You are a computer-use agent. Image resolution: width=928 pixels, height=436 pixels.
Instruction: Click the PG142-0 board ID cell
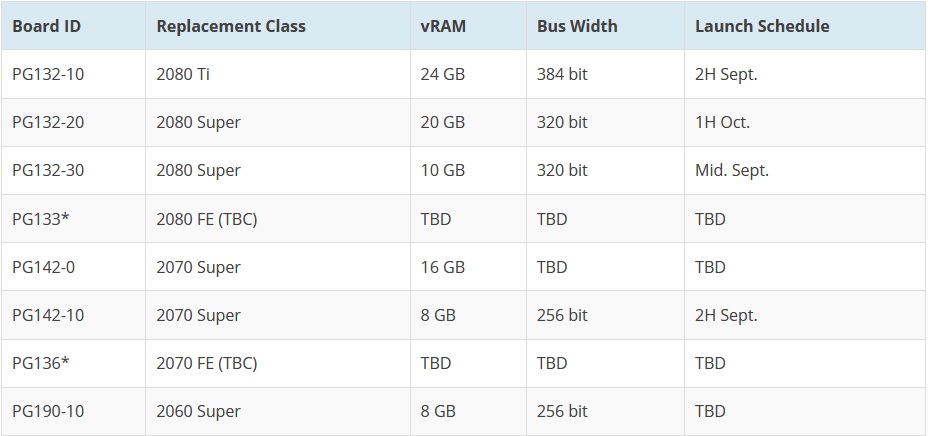tap(44, 267)
